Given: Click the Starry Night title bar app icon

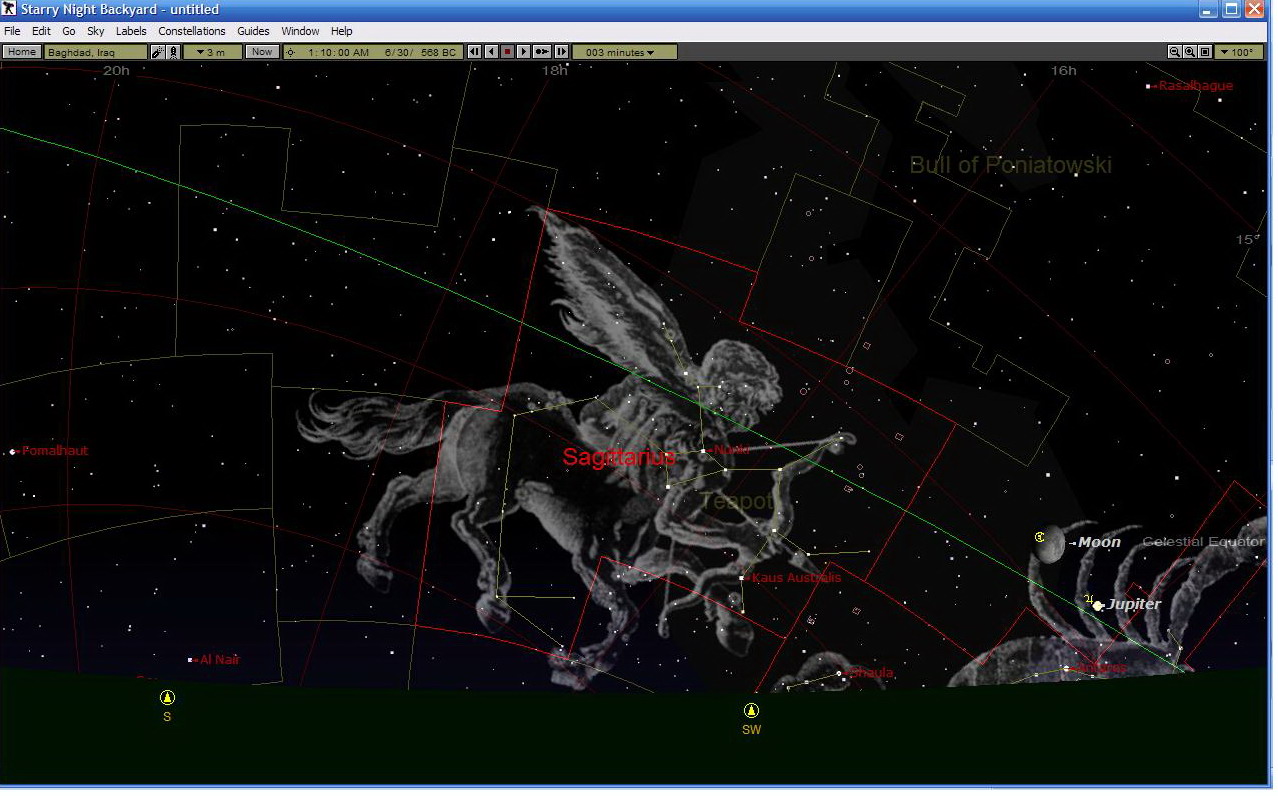Looking at the screenshot, I should (10, 10).
